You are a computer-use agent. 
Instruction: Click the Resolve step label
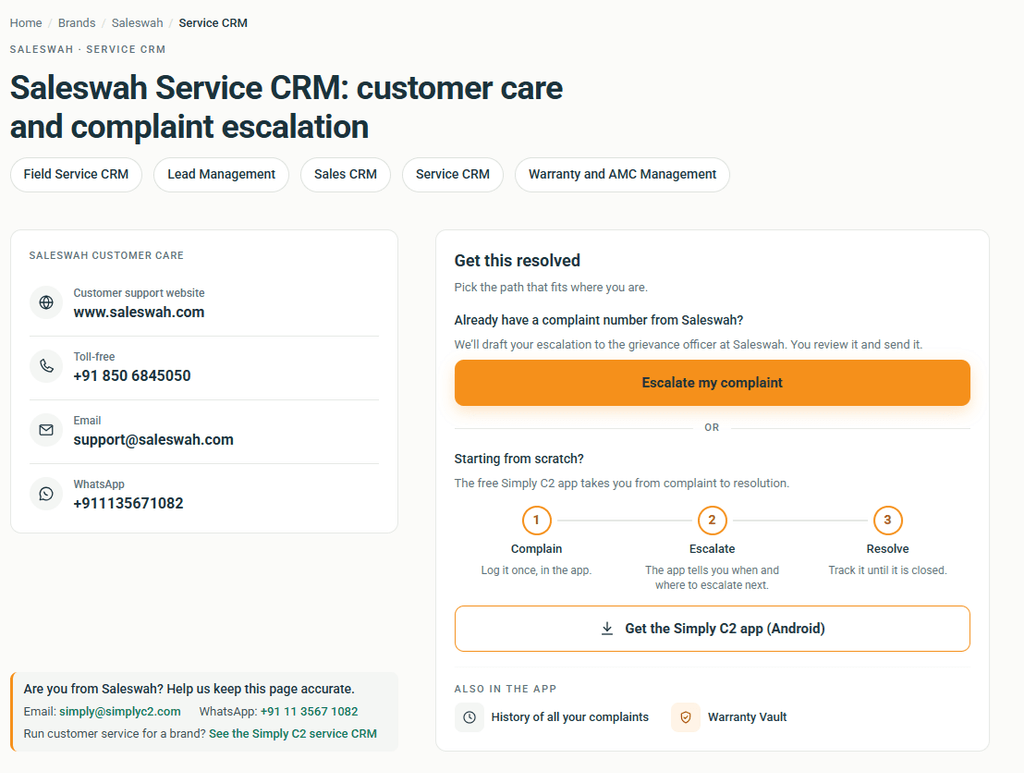[888, 549]
